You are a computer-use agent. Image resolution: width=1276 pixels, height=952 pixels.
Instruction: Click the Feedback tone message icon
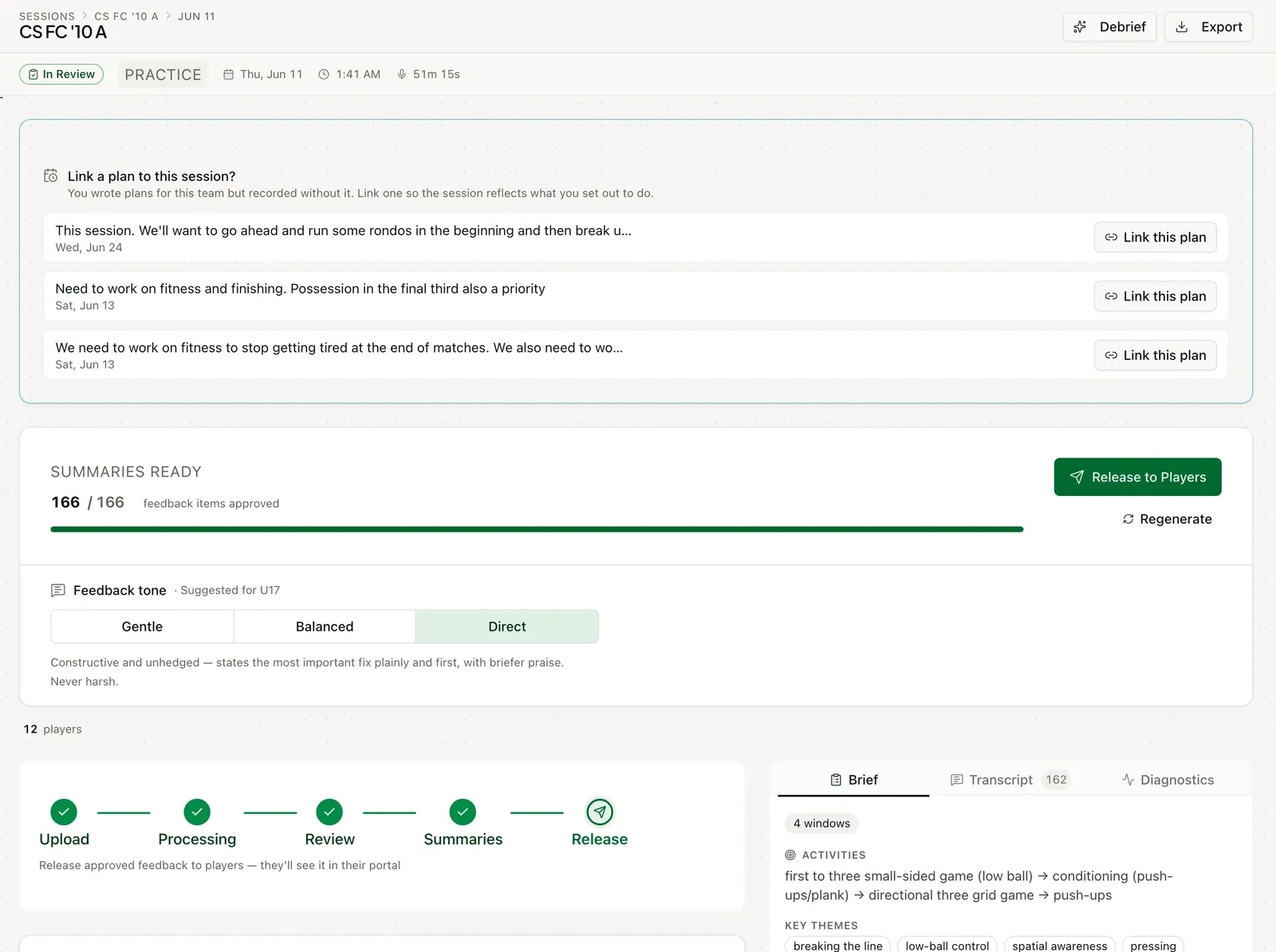pos(58,591)
